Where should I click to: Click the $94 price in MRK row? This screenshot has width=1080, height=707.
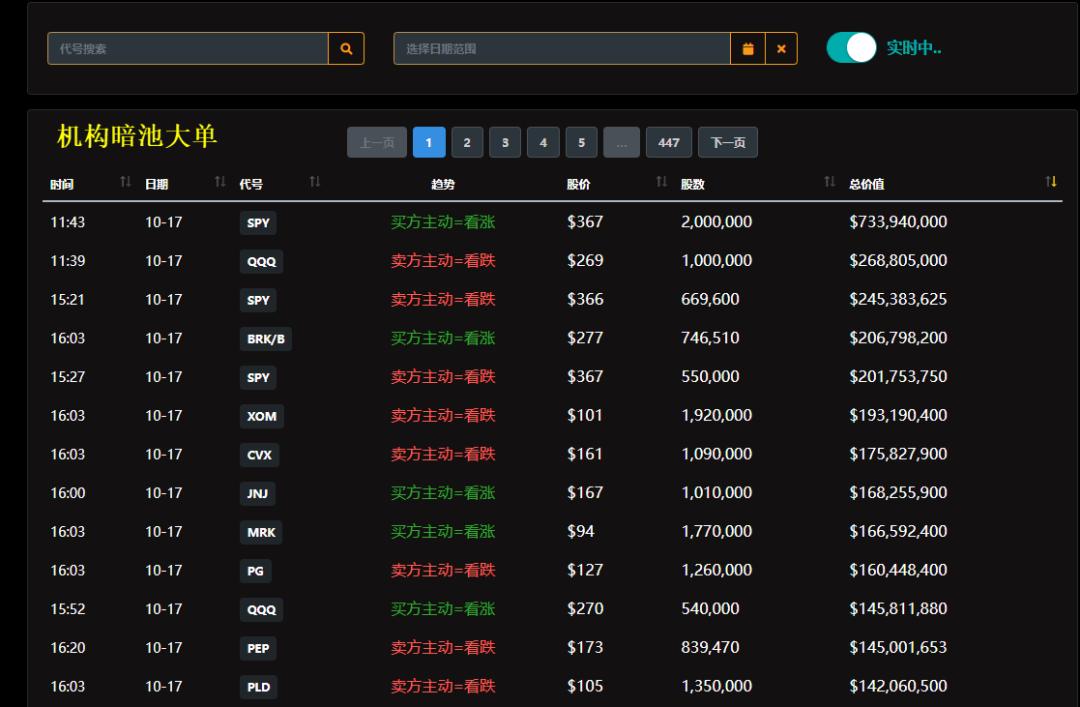pyautogui.click(x=581, y=531)
